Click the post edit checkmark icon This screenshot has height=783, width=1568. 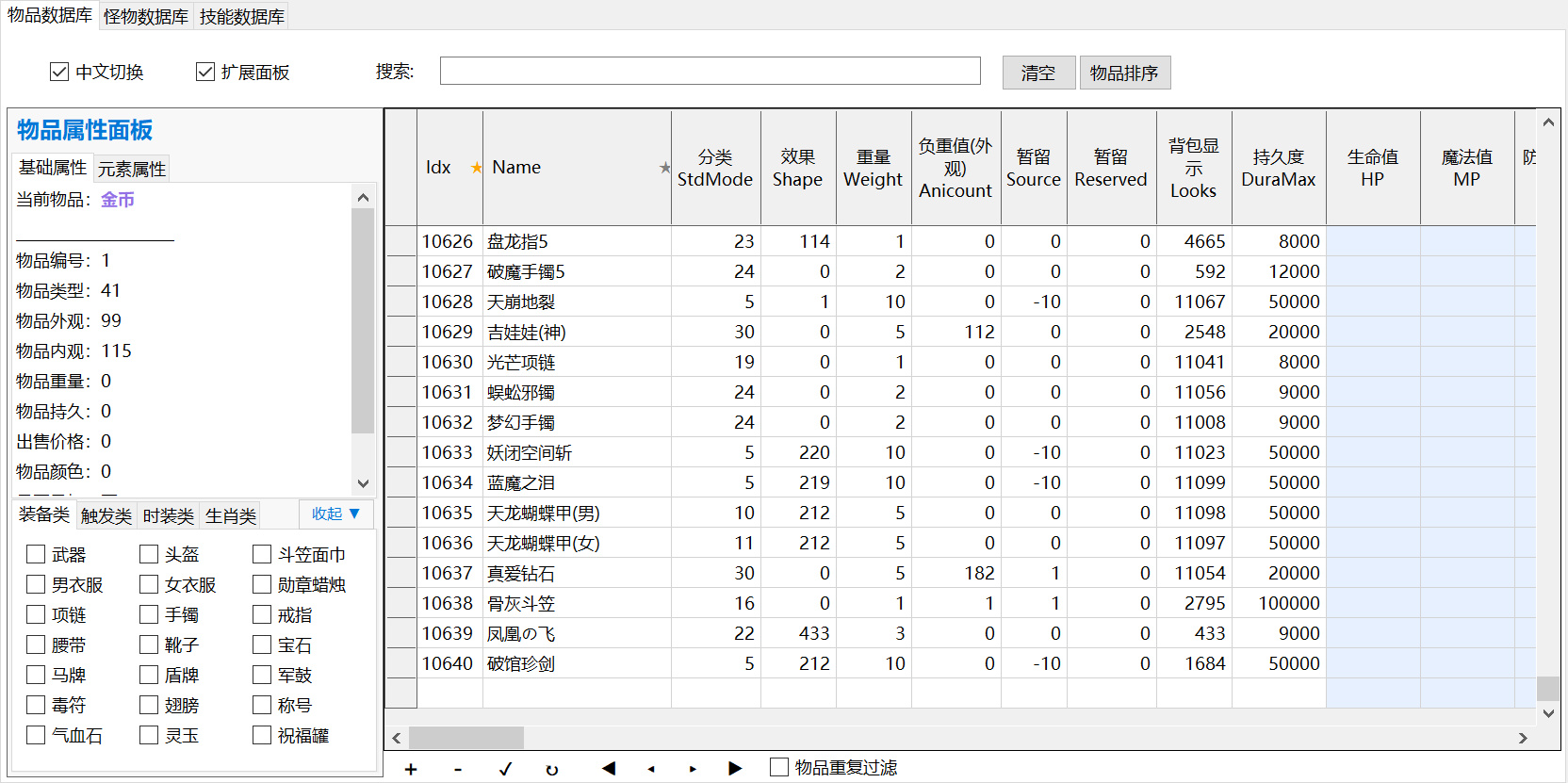pos(505,769)
